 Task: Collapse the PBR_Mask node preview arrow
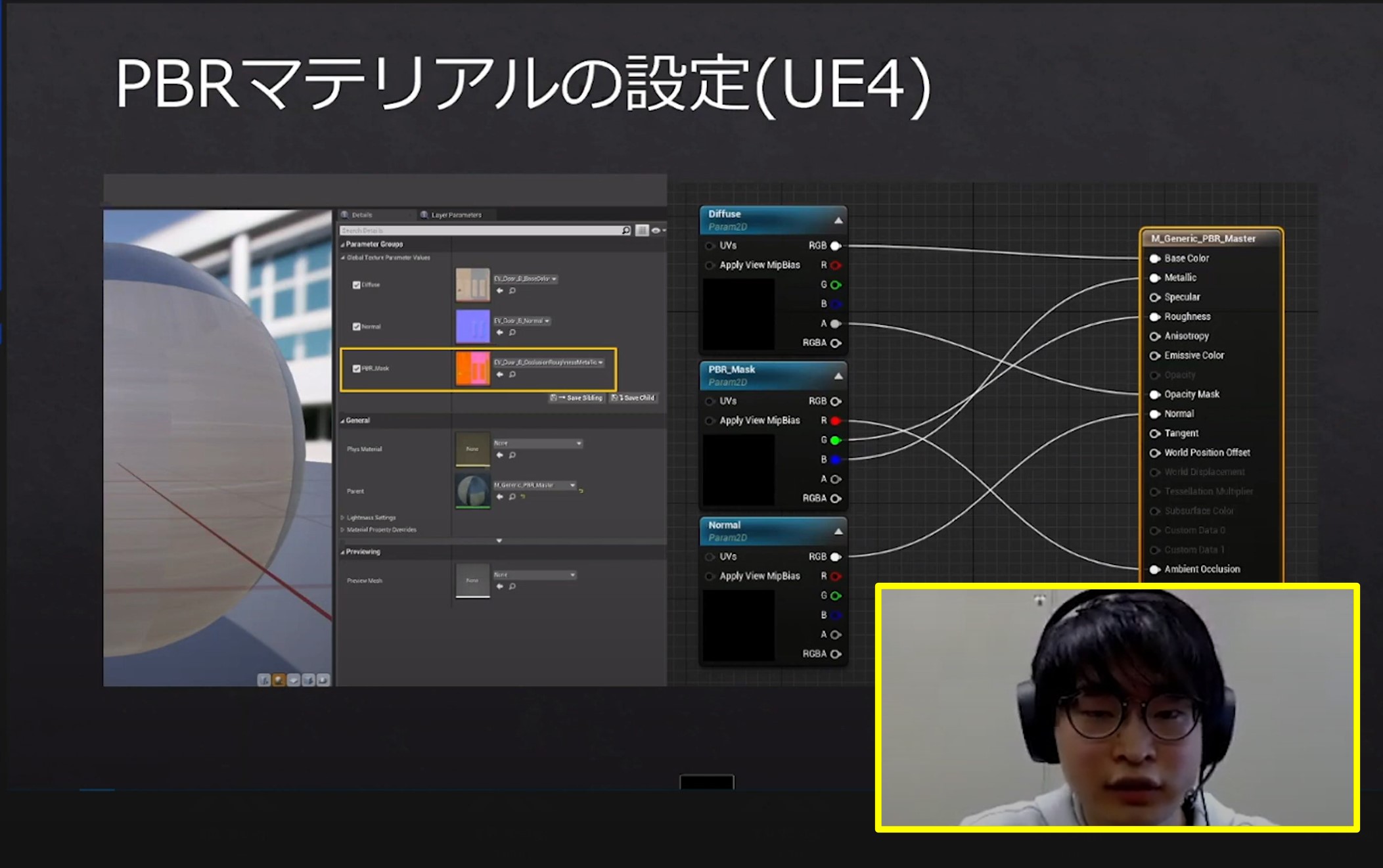[838, 377]
